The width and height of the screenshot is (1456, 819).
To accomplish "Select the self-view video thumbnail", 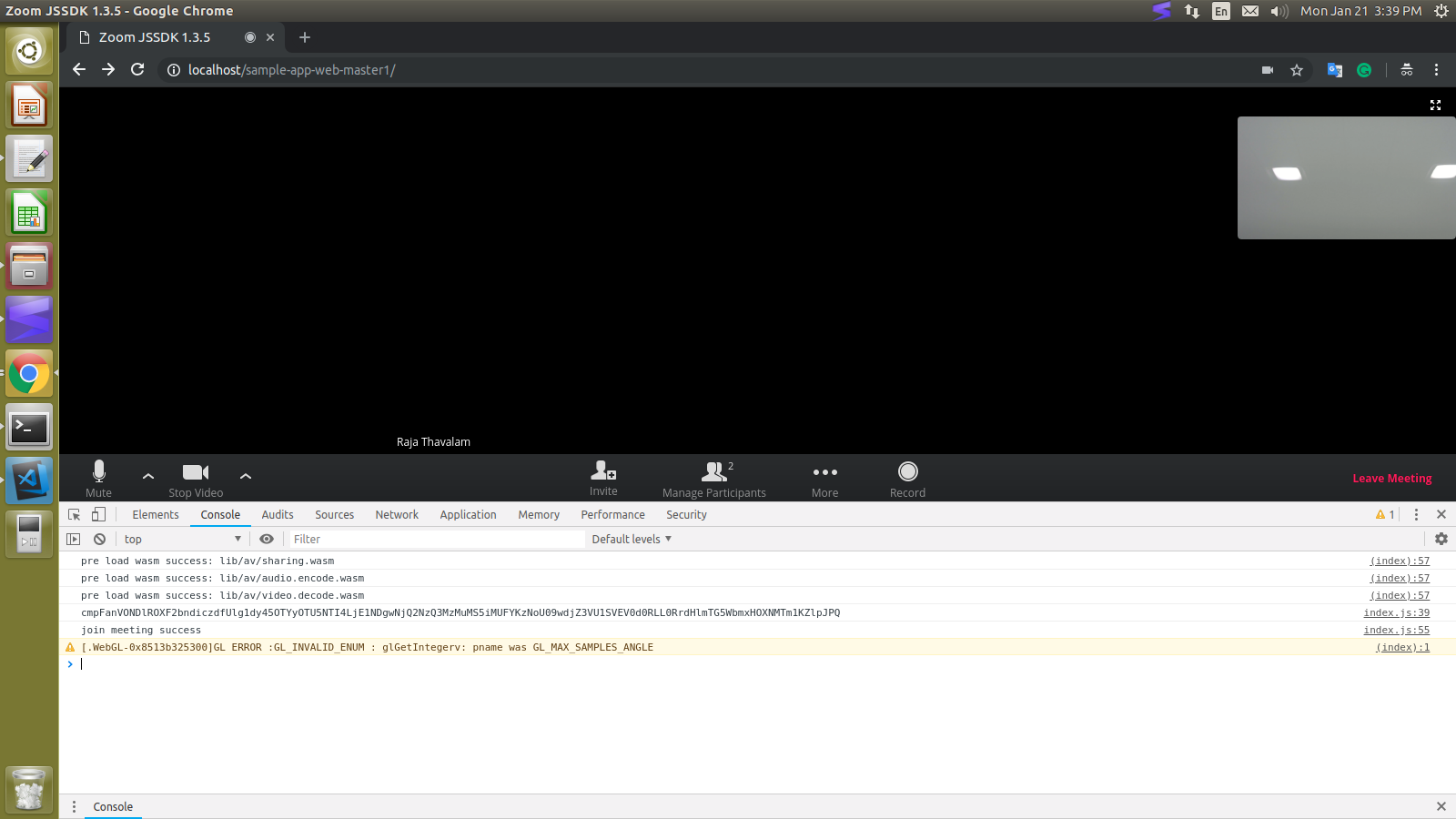I will click(1347, 177).
